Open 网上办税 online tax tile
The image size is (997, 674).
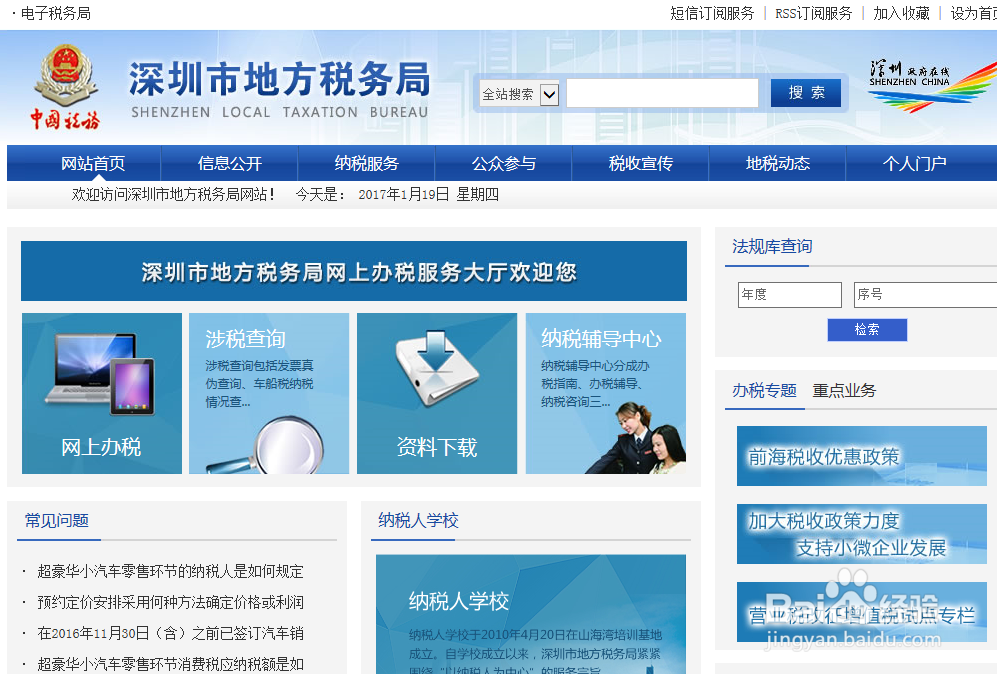pyautogui.click(x=102, y=393)
